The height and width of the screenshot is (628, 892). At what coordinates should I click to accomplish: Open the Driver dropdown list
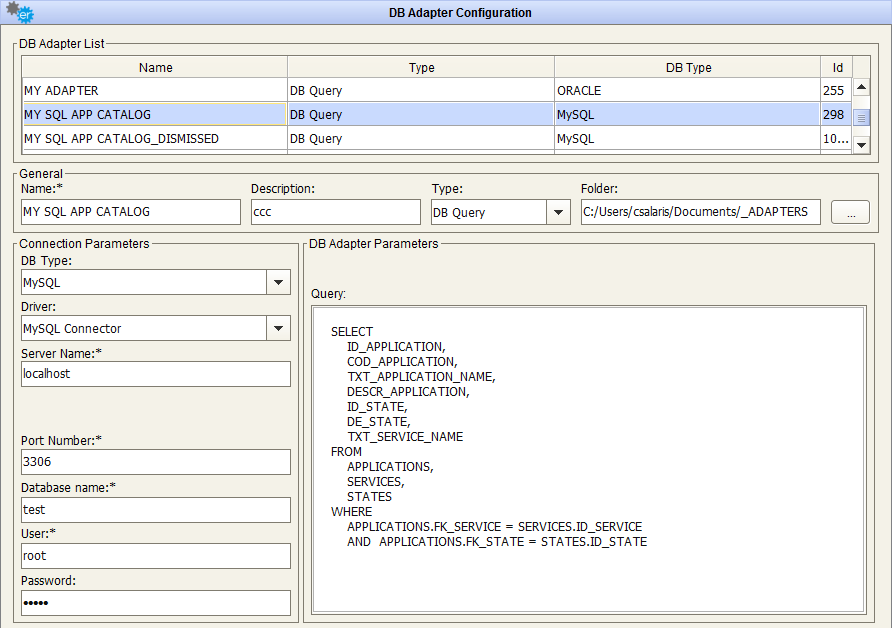[x=278, y=329]
